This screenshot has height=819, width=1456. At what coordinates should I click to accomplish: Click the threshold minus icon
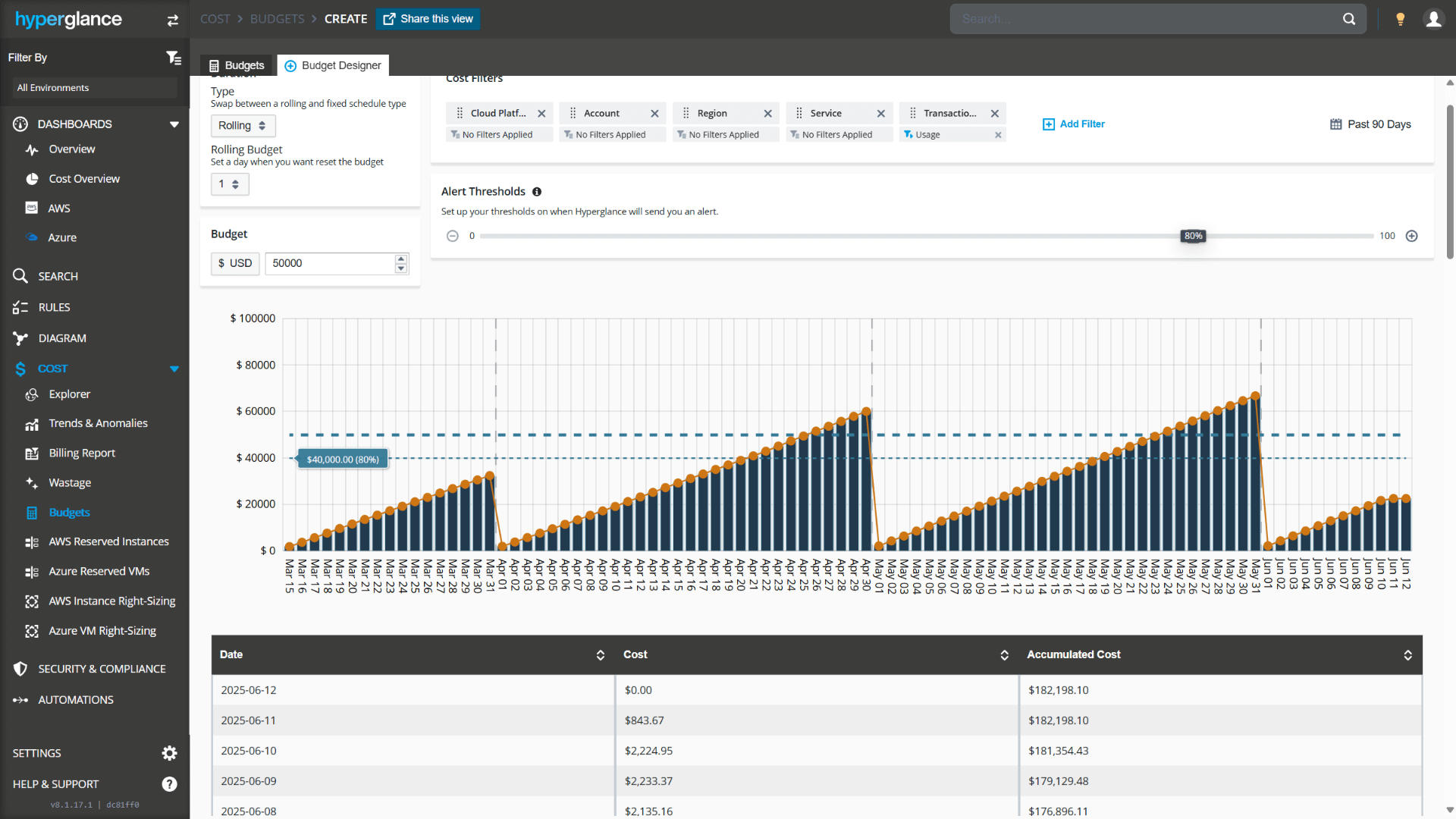pyautogui.click(x=453, y=236)
